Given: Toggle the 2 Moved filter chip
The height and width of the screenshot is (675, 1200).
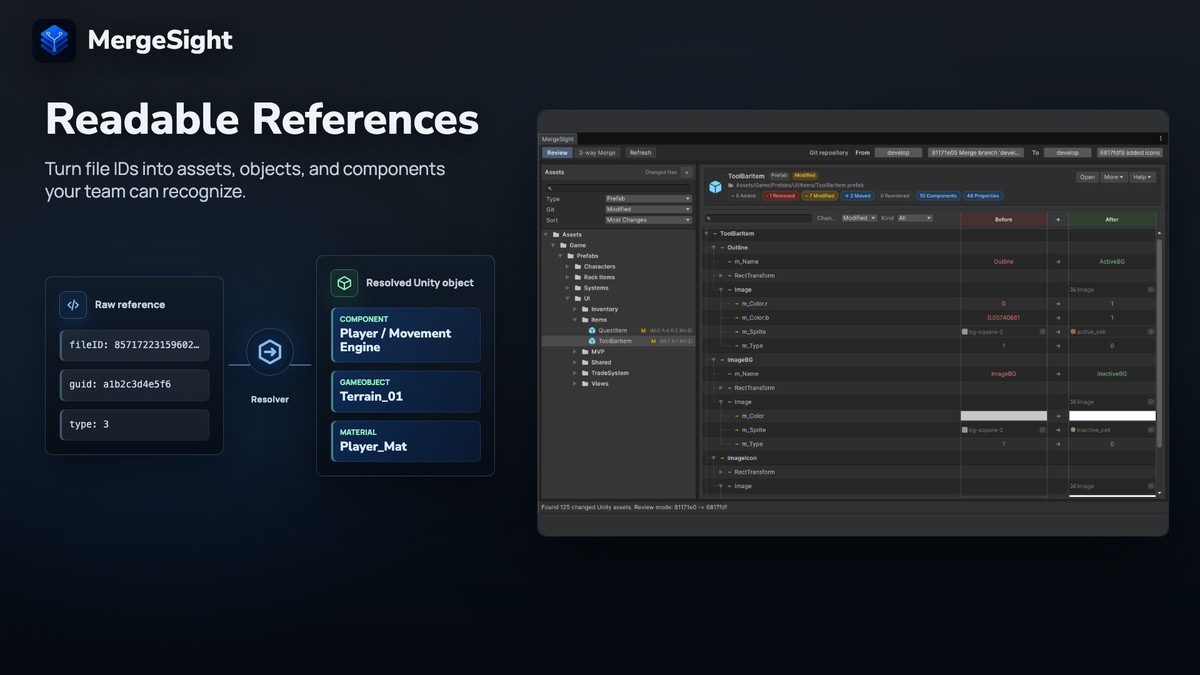Looking at the screenshot, I should (x=859, y=196).
